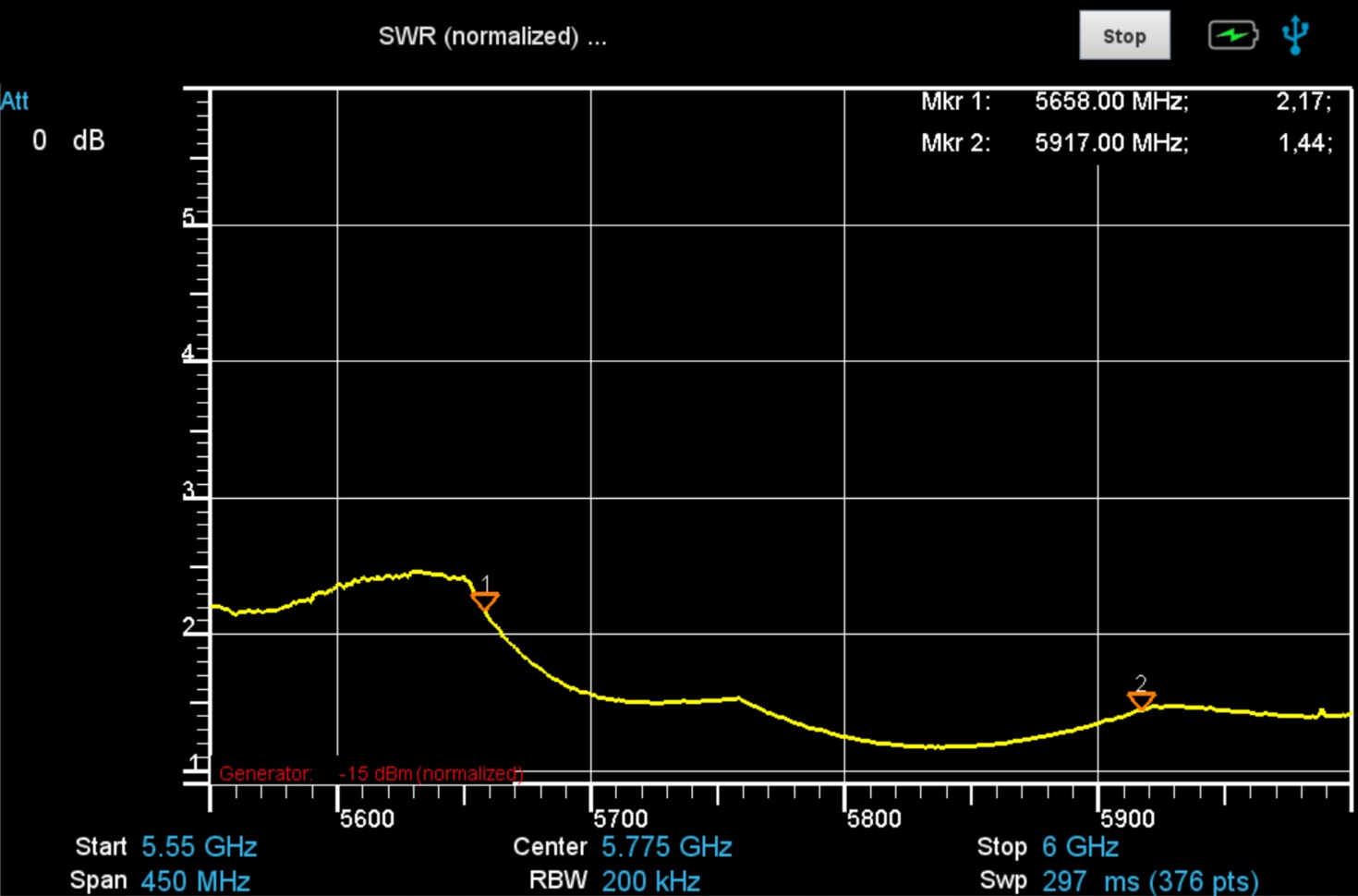1358x896 pixels.
Task: Click the blue USB connection icon
Action: [x=1295, y=35]
